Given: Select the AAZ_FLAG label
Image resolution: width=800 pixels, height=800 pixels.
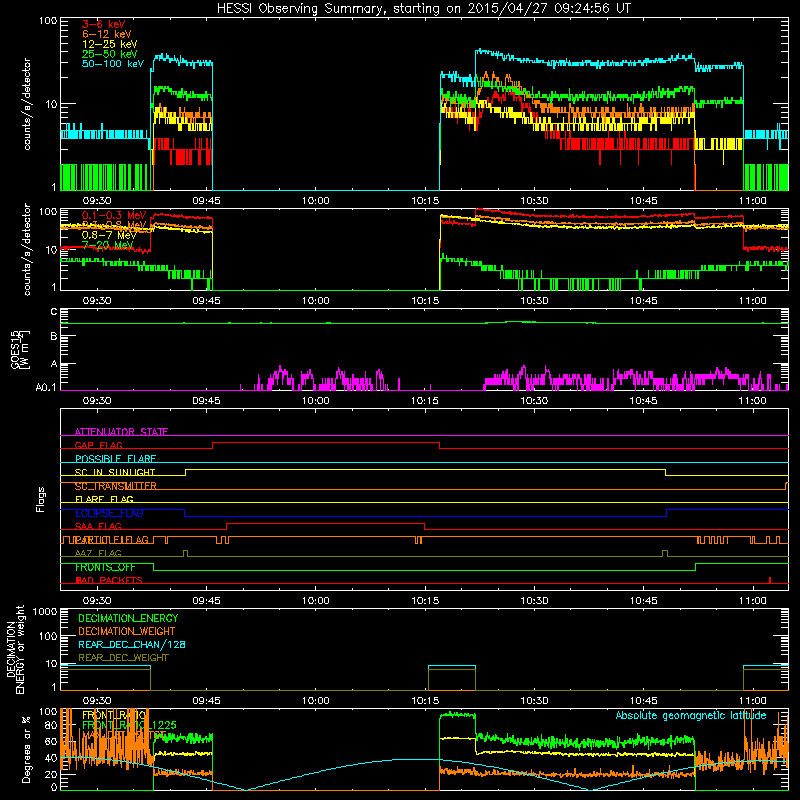Looking at the screenshot, I should tap(98, 554).
